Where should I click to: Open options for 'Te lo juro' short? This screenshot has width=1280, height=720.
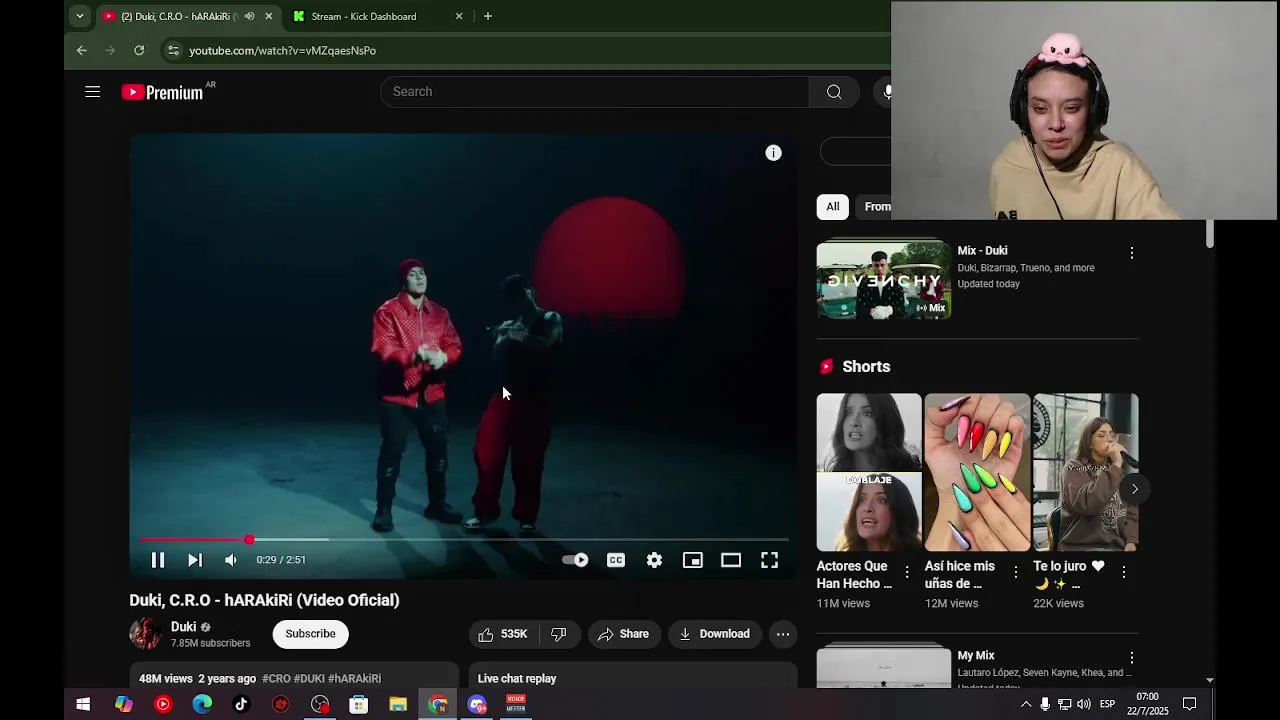[1123, 572]
